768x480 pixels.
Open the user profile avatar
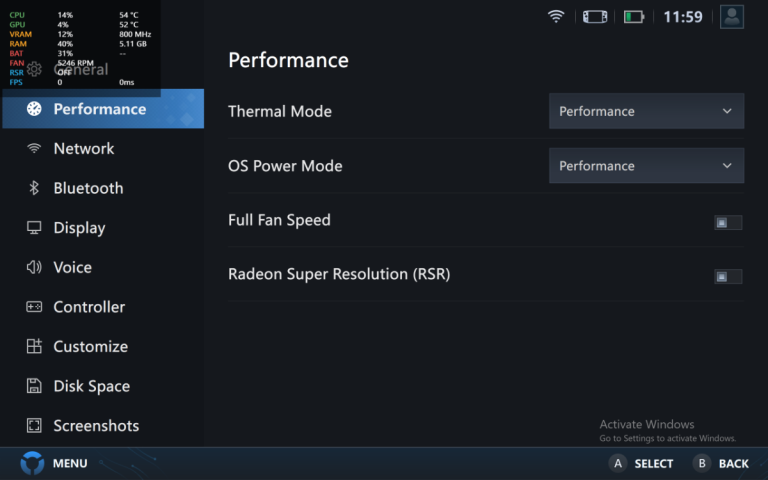pos(732,16)
